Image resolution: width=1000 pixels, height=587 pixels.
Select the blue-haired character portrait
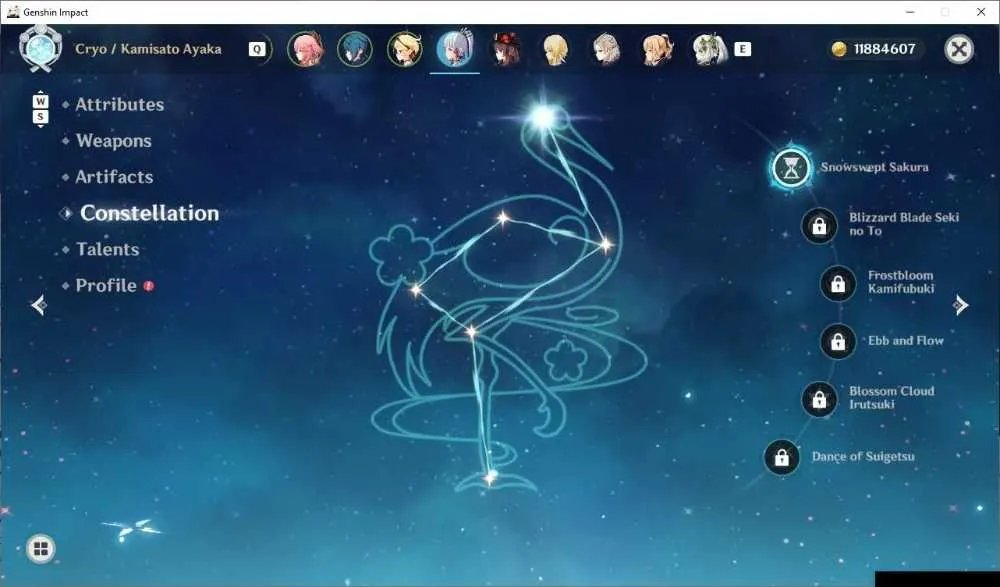(x=355, y=49)
